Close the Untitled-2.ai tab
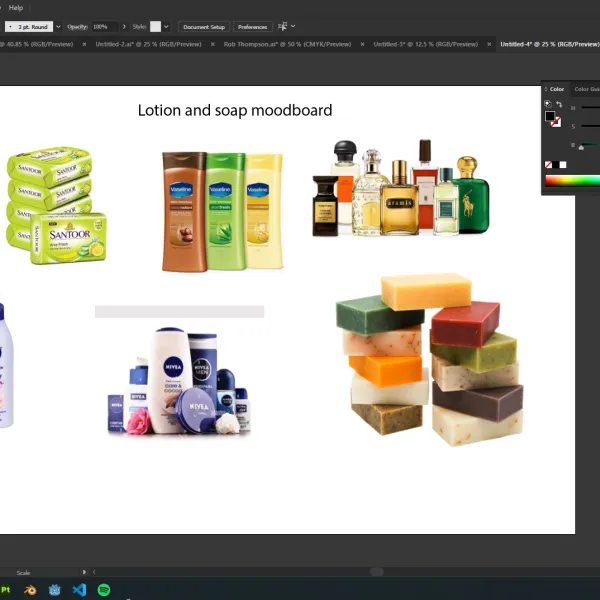Viewport: 600px width, 600px height. coord(213,44)
